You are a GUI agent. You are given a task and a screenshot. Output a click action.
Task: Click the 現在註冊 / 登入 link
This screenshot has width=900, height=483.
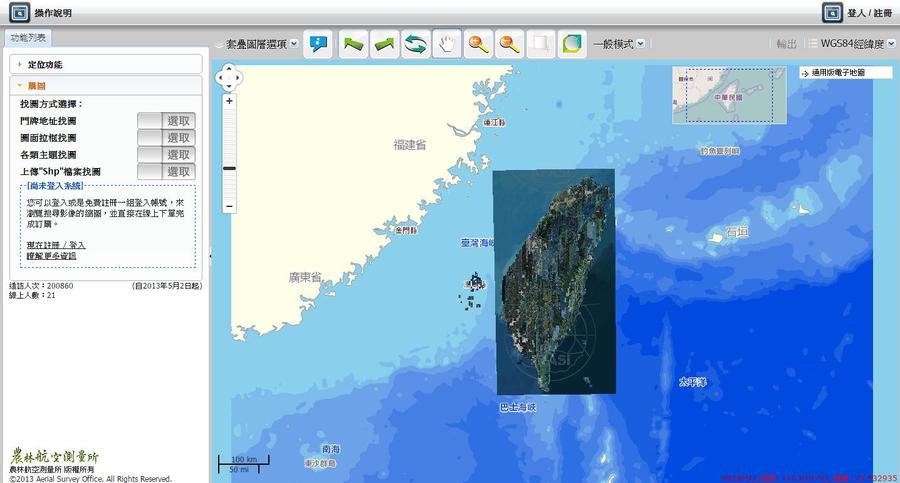[x=55, y=245]
